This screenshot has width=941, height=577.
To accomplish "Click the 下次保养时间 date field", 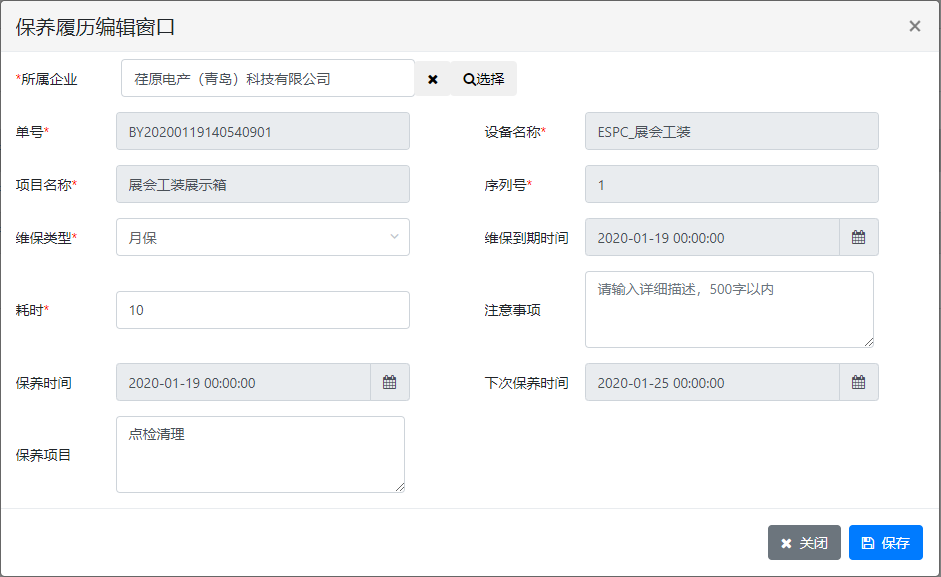I will [x=712, y=382].
